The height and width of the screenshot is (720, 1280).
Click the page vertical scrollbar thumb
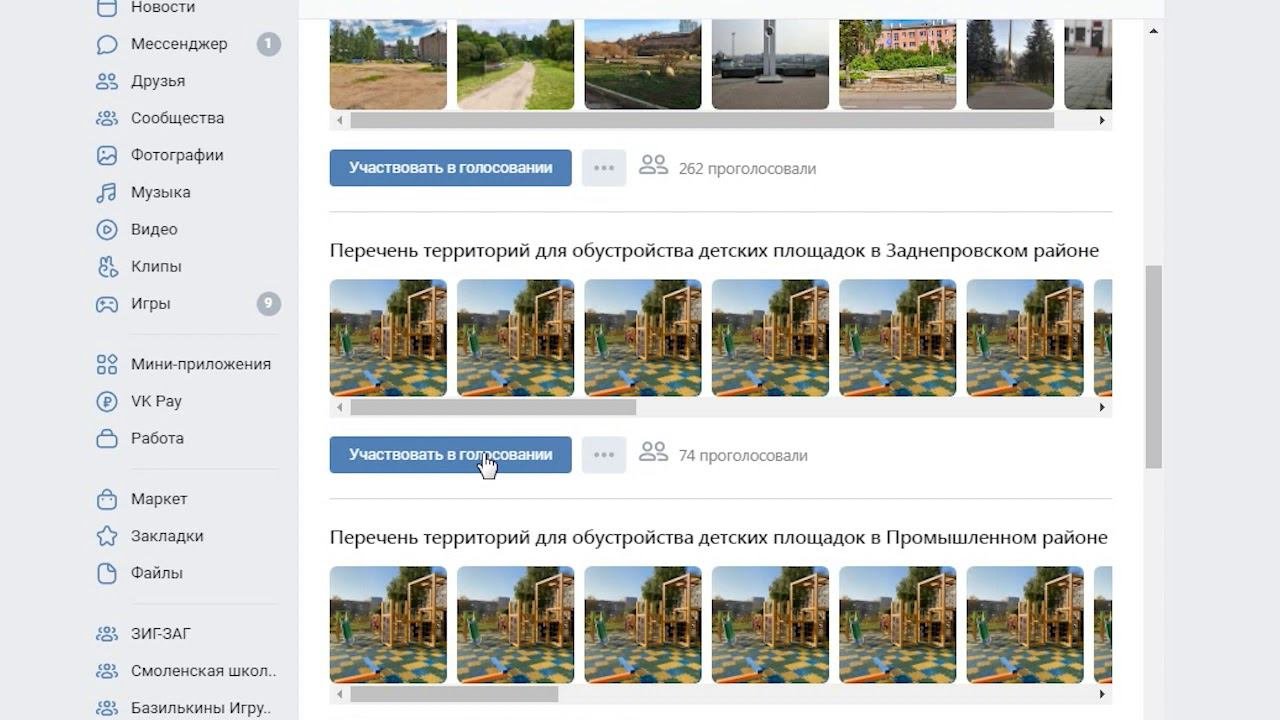click(x=1154, y=366)
